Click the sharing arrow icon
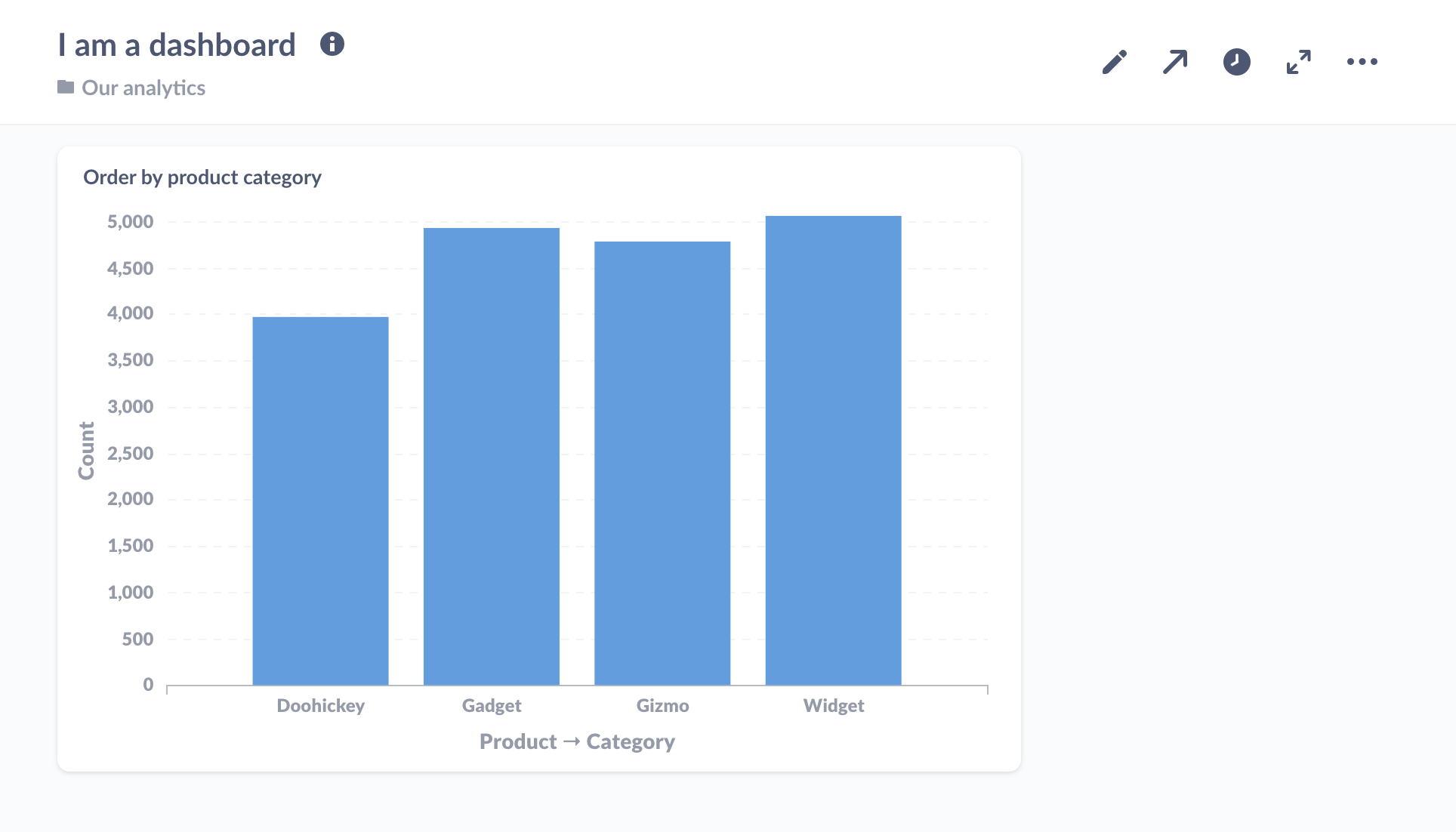The image size is (1456, 832). pos(1175,62)
